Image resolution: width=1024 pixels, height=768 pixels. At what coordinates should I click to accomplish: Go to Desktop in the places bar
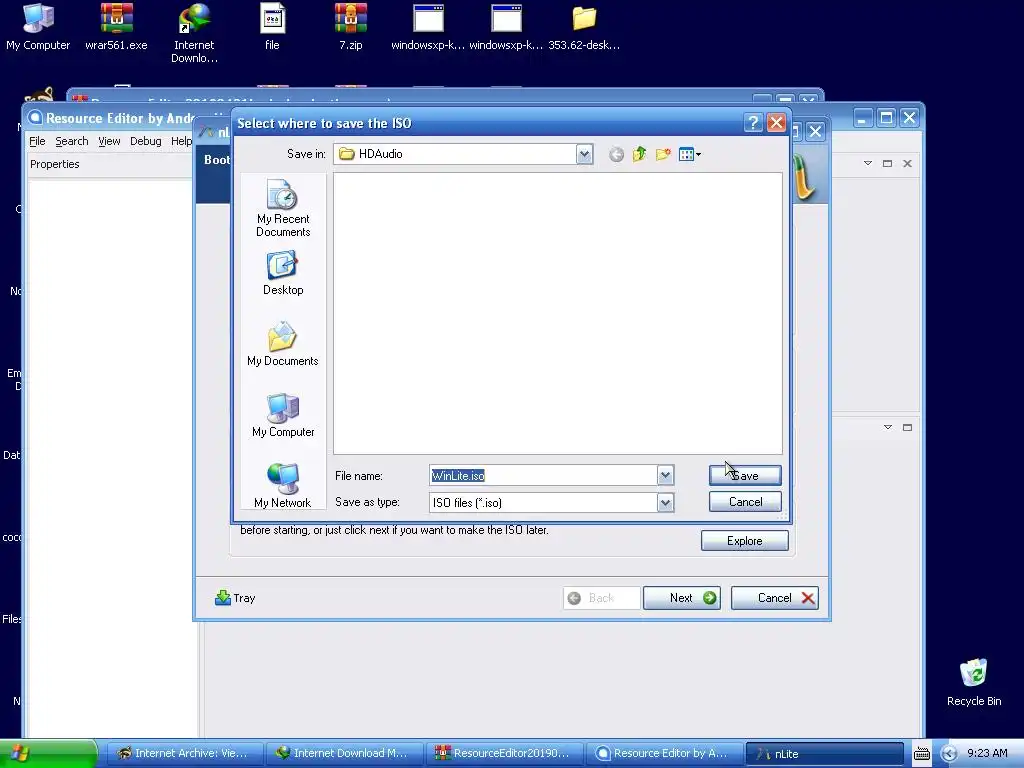[283, 274]
